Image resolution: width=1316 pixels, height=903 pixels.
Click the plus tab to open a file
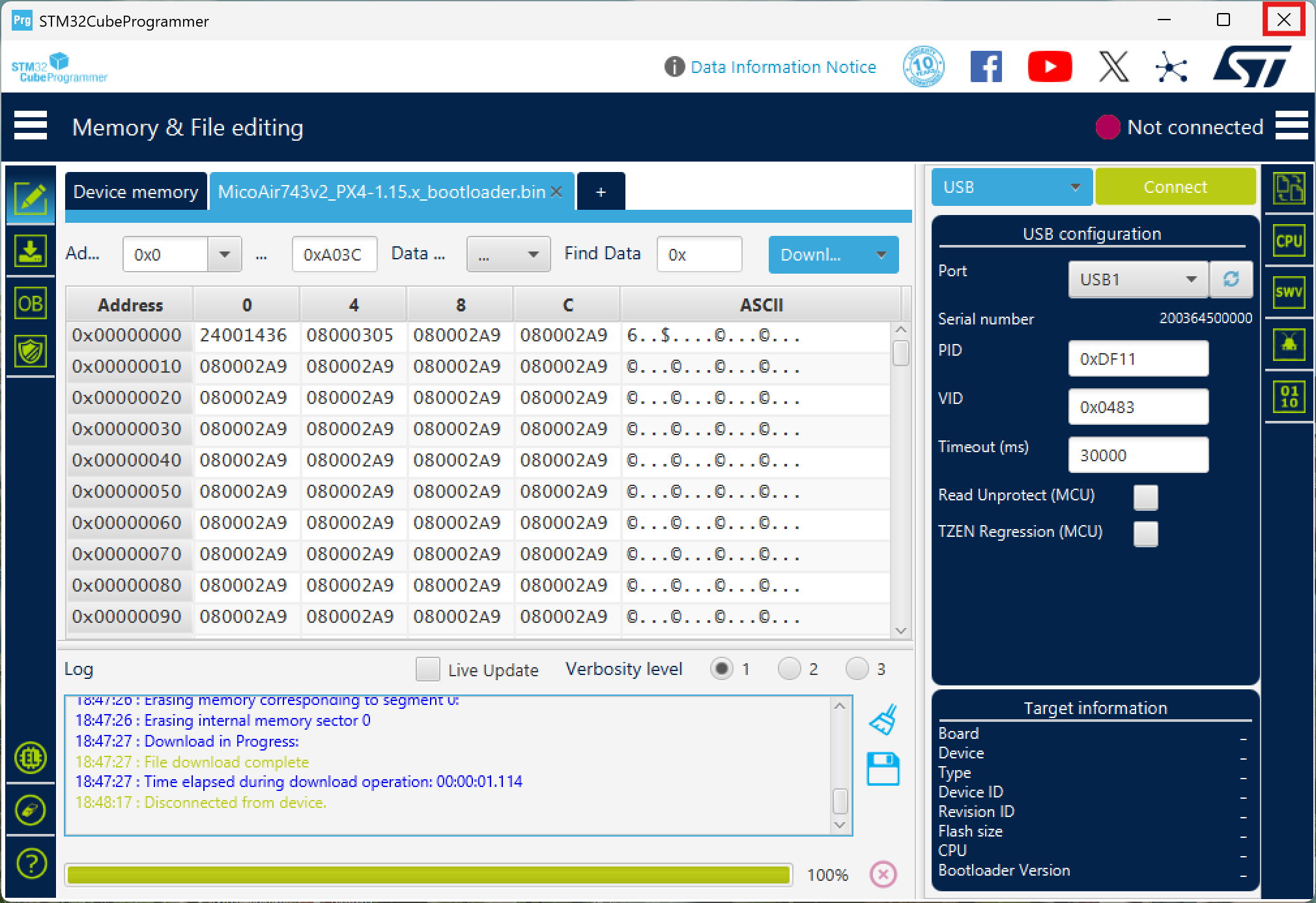tap(601, 192)
